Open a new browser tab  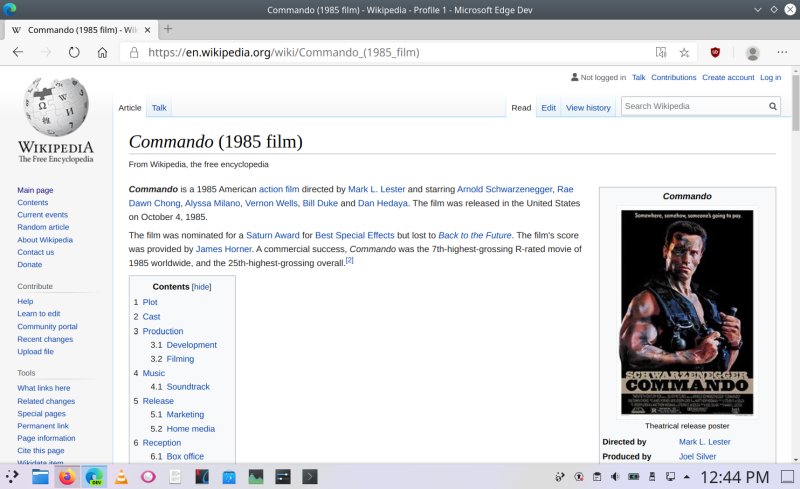(168, 29)
